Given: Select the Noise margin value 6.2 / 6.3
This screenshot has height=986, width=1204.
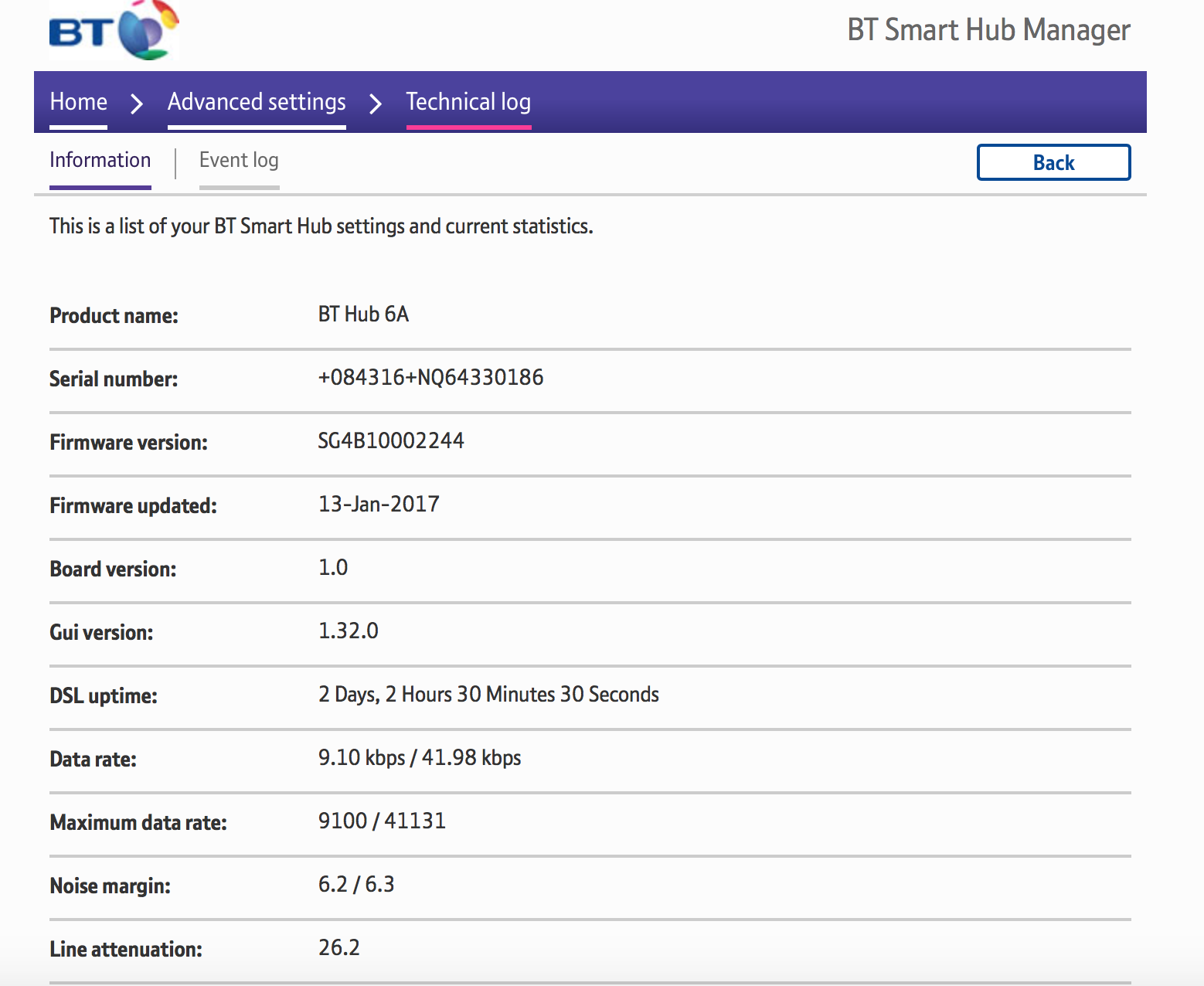Looking at the screenshot, I should click(357, 884).
